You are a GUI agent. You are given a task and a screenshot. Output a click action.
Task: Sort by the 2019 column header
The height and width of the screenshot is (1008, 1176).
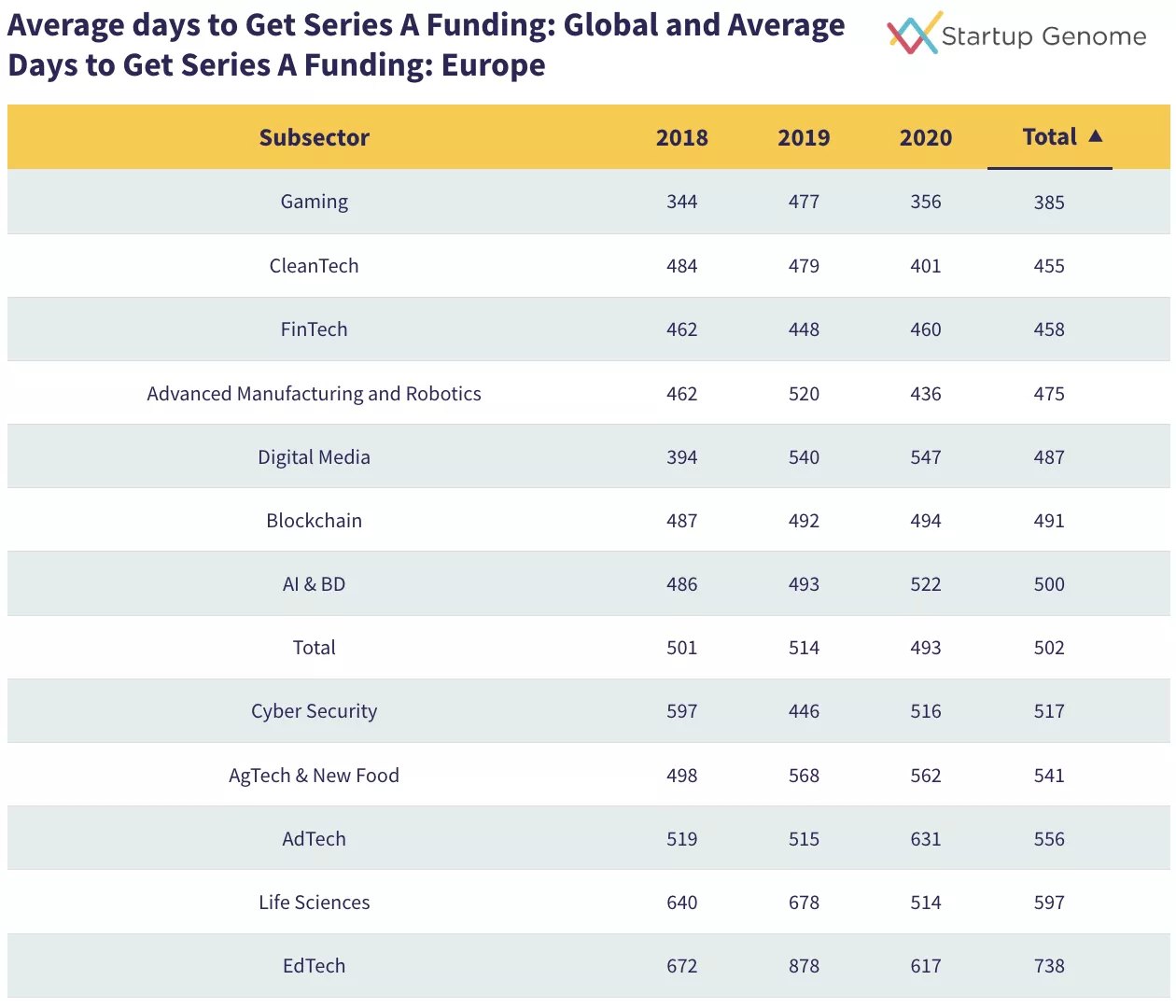(804, 137)
